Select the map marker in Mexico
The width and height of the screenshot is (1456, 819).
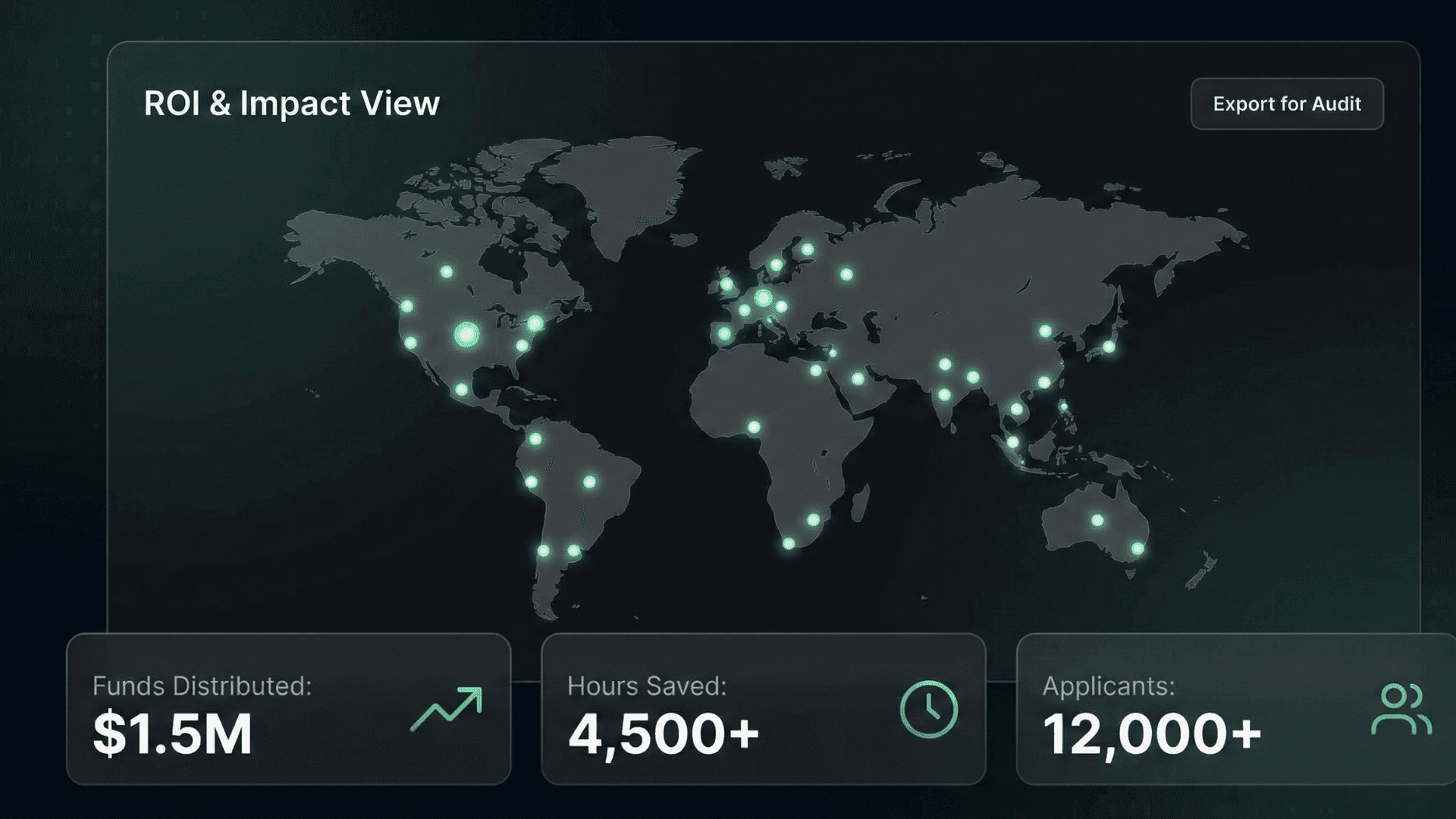461,390
